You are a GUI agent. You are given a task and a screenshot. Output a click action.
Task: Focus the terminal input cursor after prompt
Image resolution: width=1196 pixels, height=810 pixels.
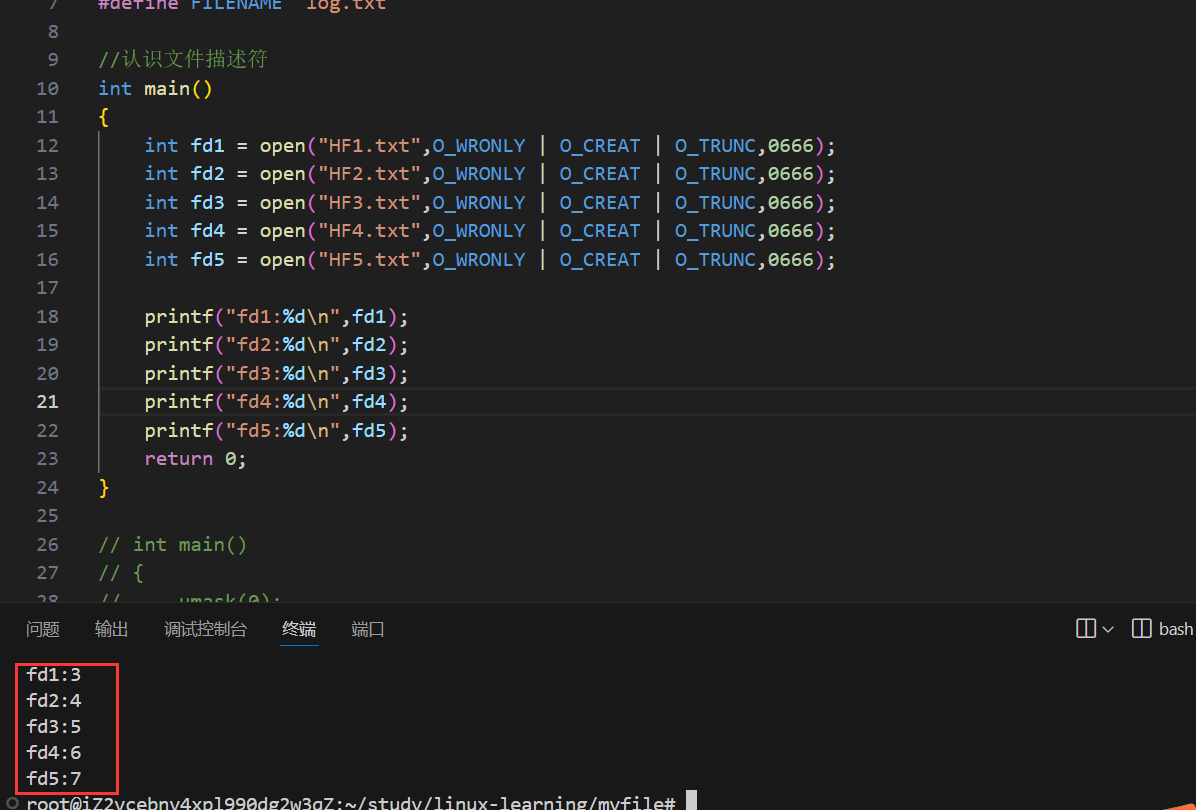tap(691, 802)
